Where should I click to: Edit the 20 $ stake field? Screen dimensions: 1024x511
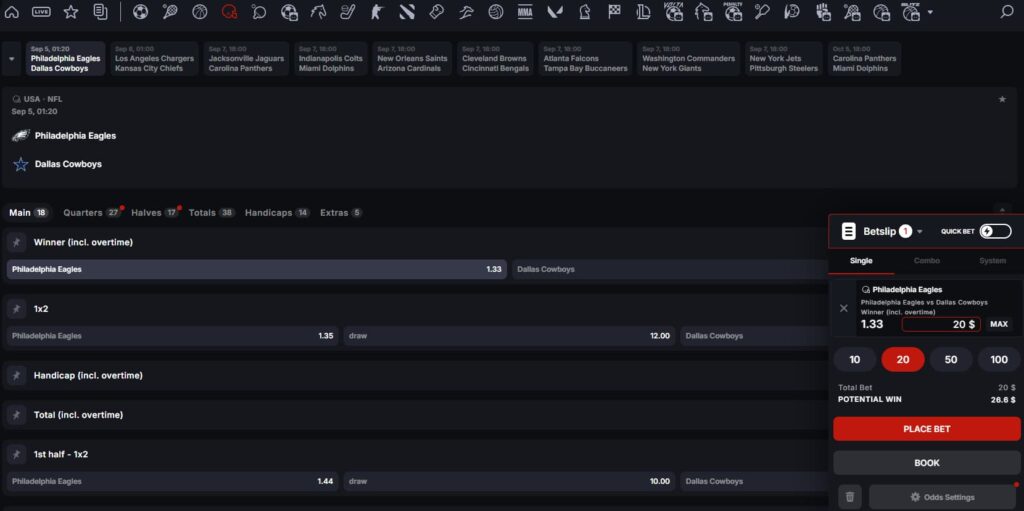coord(941,324)
